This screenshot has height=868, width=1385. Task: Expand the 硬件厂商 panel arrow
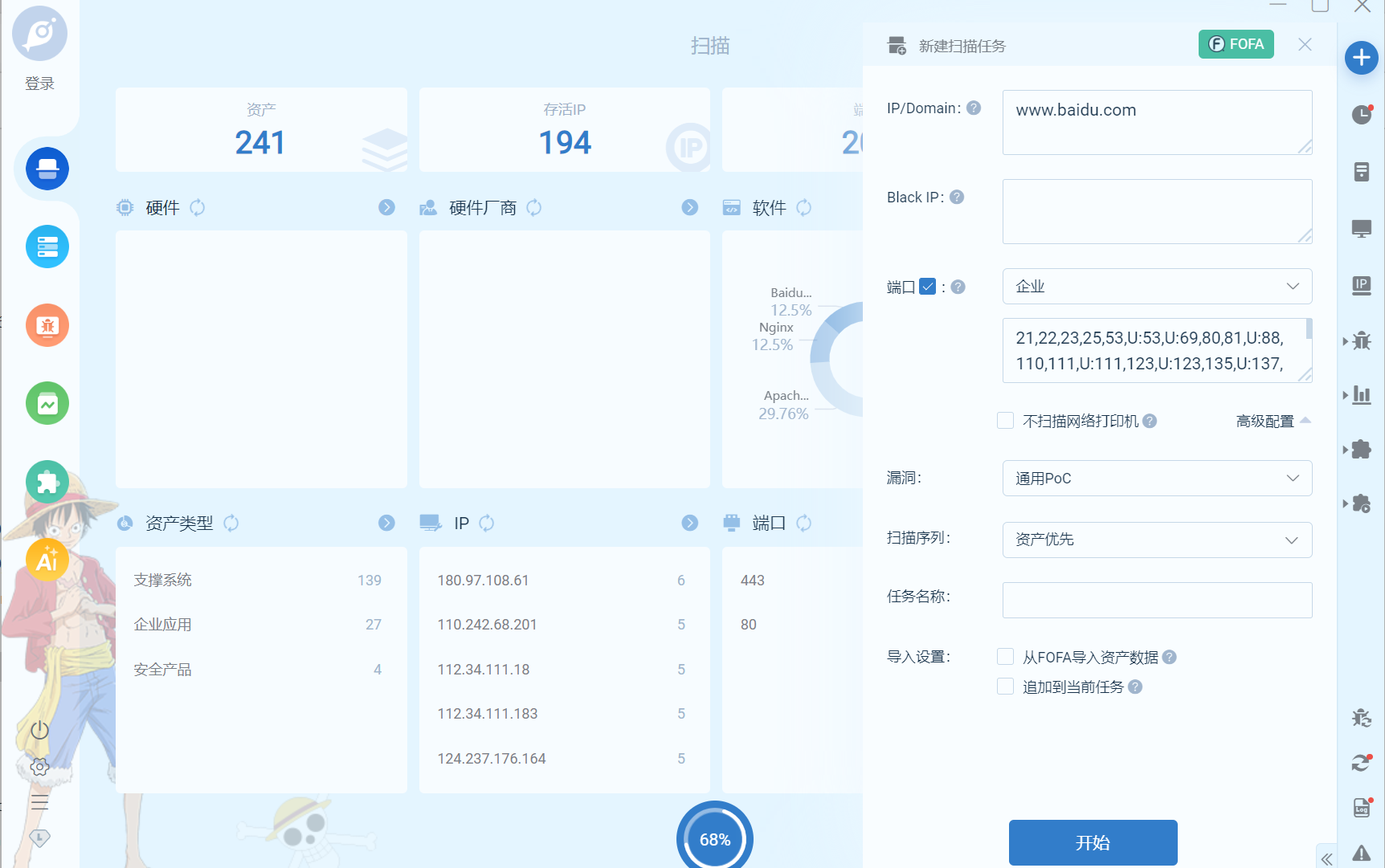click(690, 208)
